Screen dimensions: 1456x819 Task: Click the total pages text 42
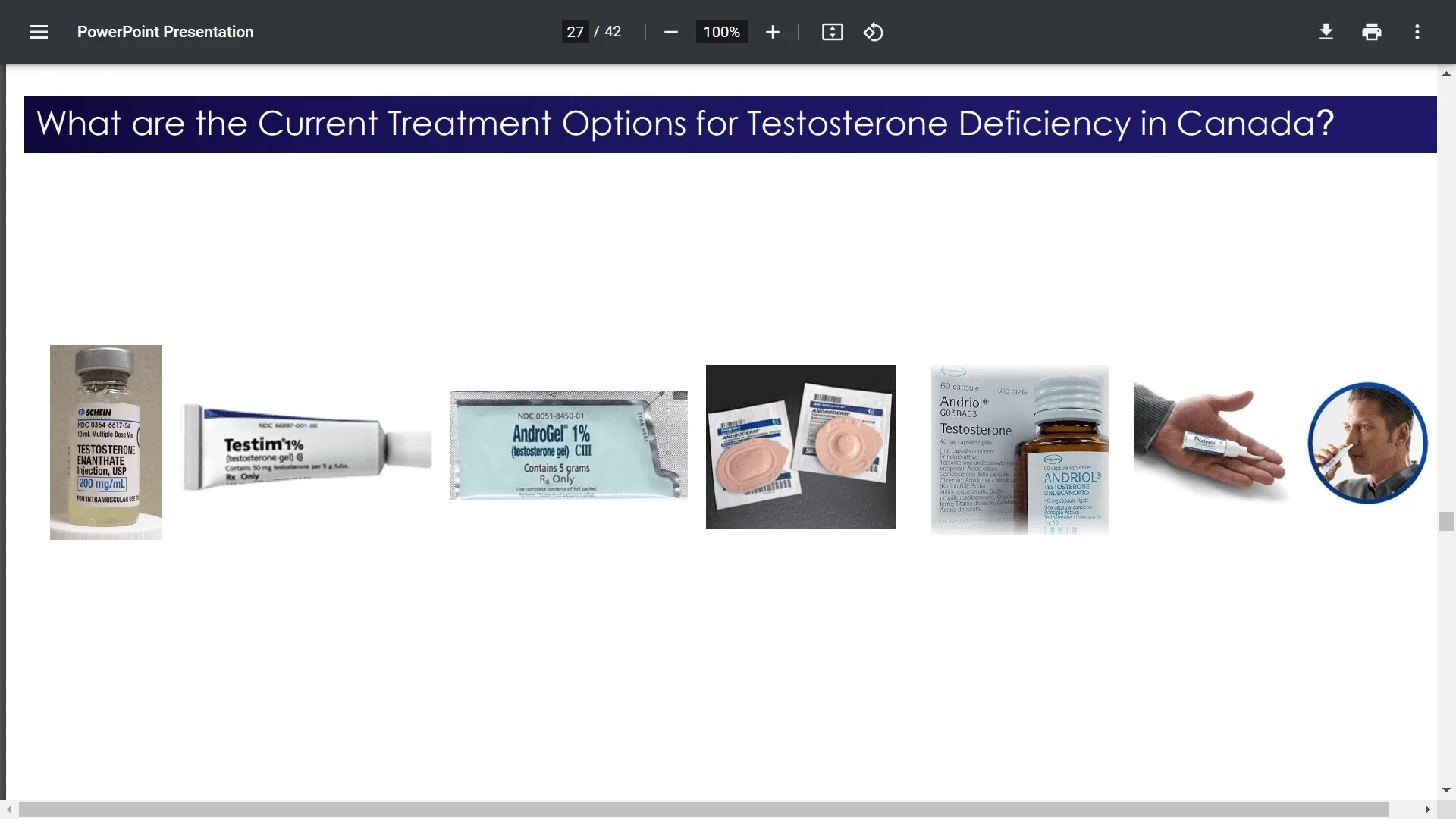(x=613, y=32)
